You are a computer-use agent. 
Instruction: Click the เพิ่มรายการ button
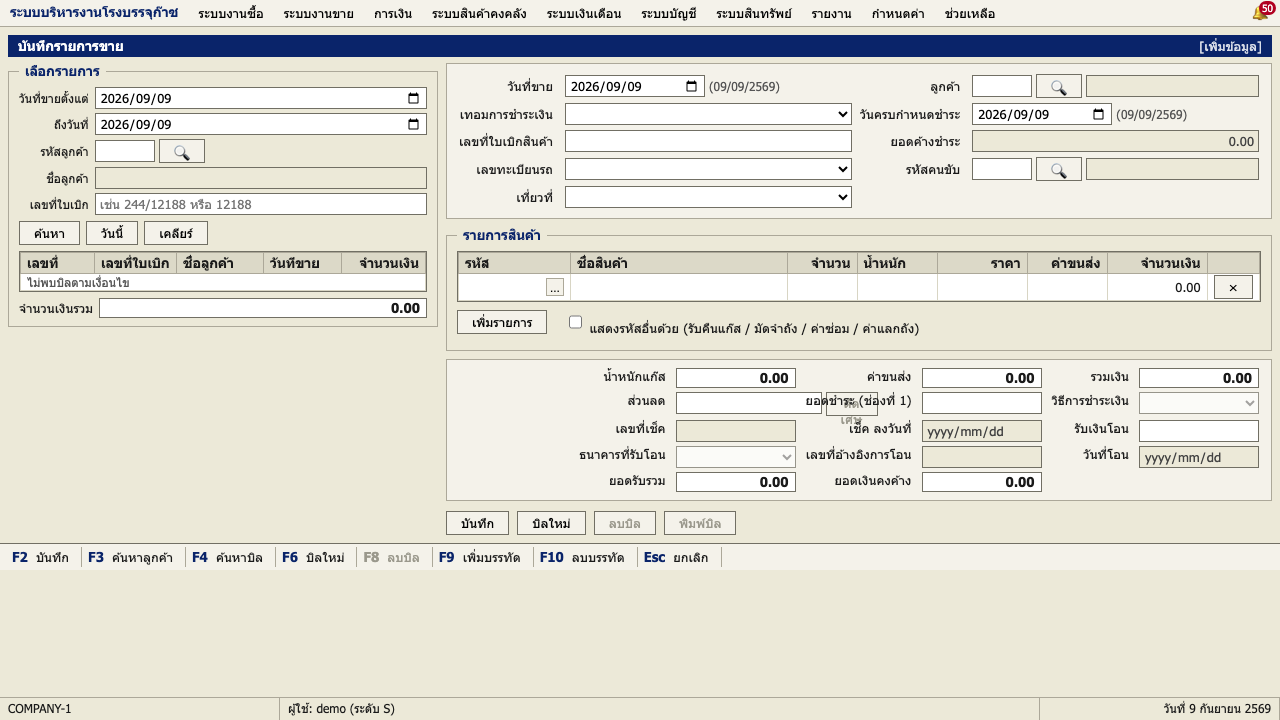coord(502,322)
